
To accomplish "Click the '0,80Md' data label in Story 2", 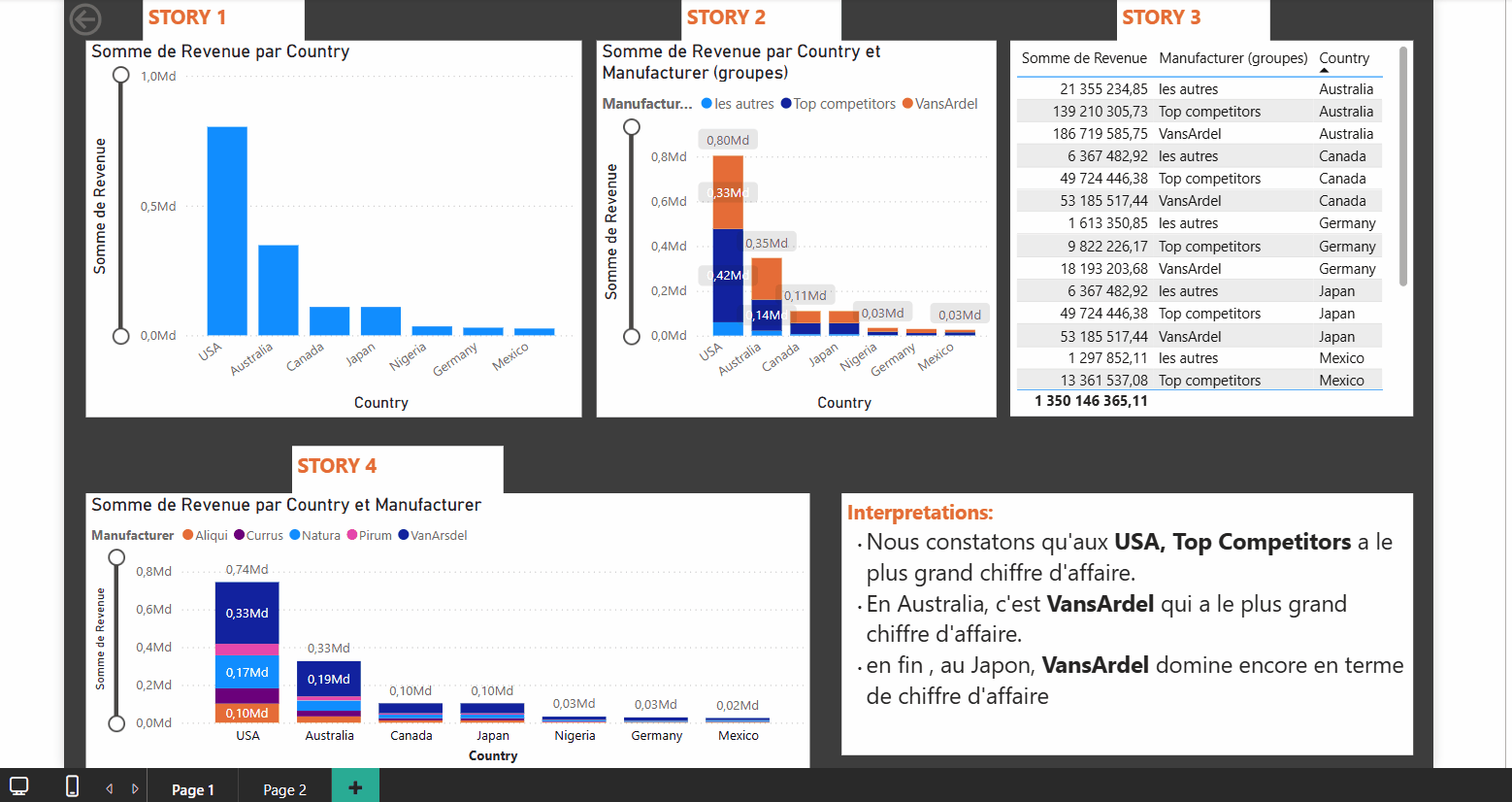I will pos(728,140).
